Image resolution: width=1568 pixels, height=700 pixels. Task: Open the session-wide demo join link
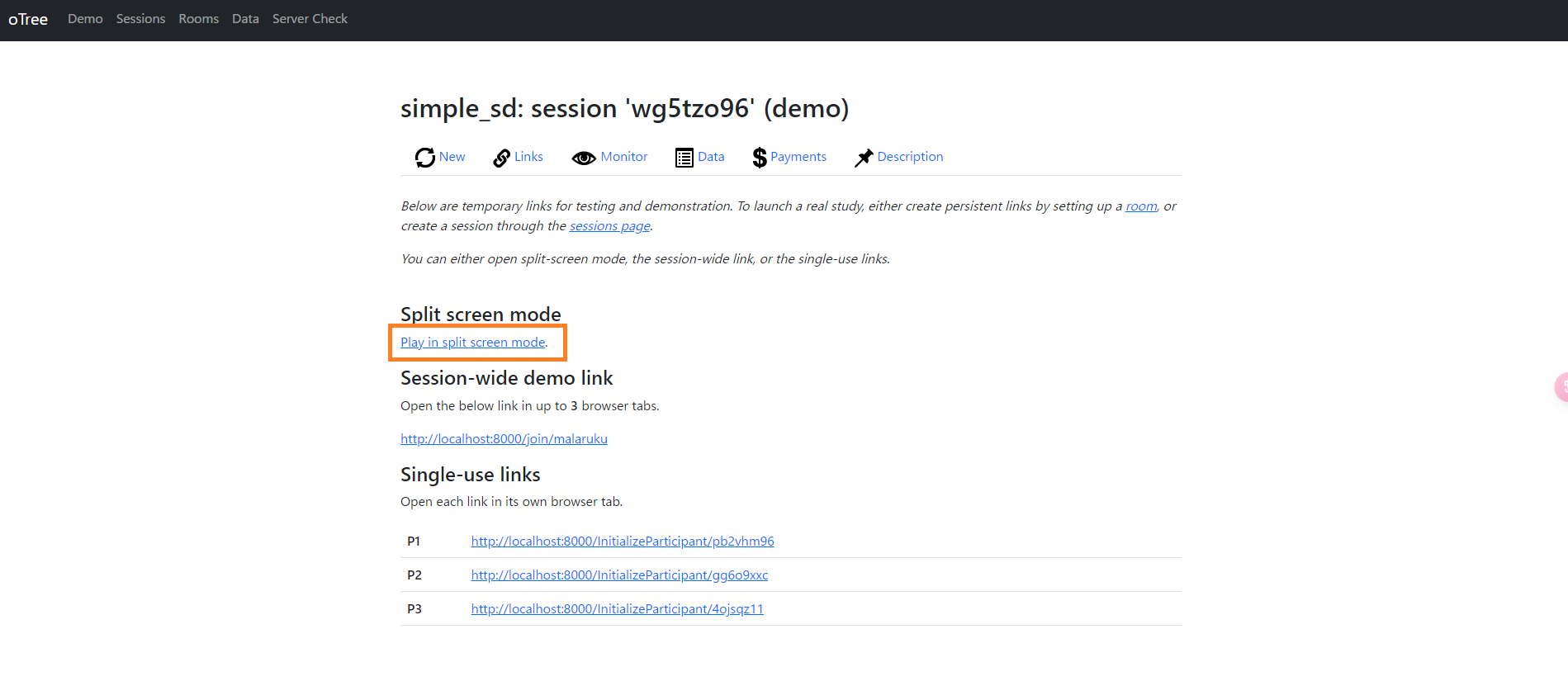tap(504, 438)
